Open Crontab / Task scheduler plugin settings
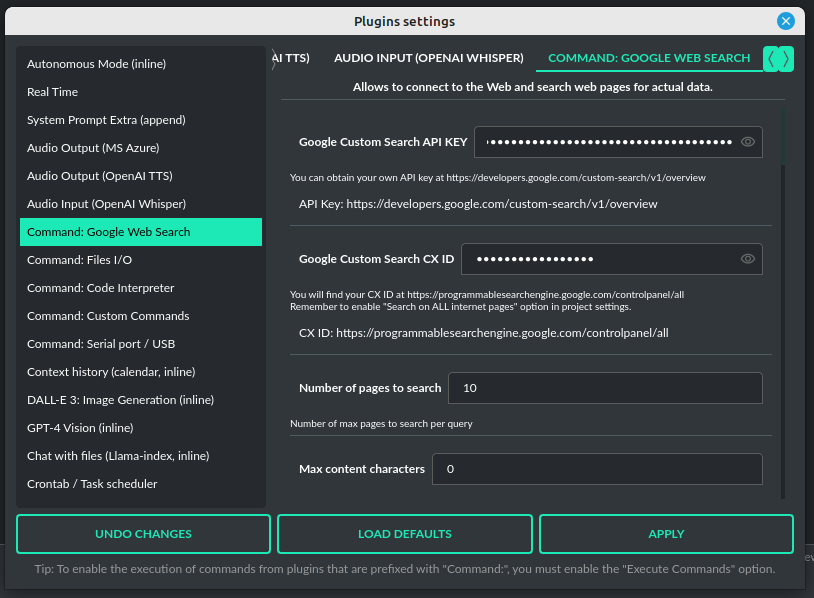 point(91,483)
